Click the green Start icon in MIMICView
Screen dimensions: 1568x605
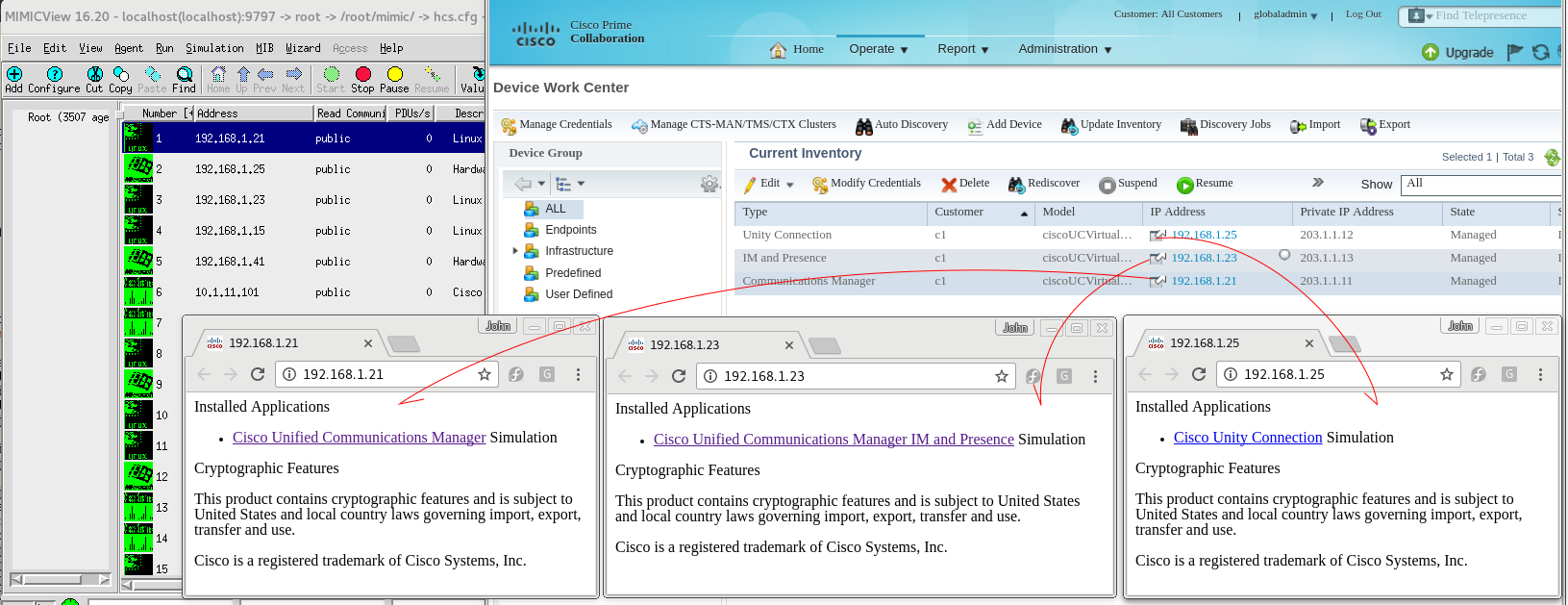tap(331, 74)
